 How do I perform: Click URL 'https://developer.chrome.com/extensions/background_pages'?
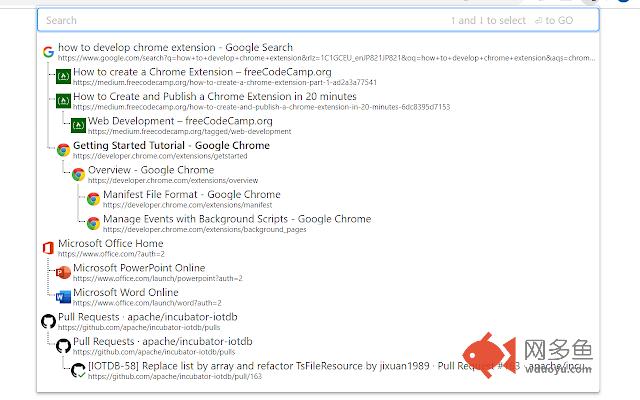tap(204, 229)
